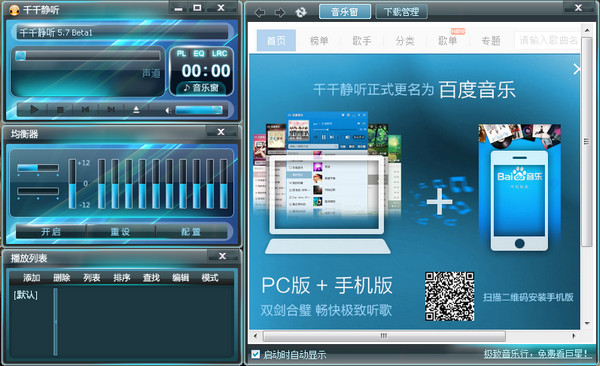Image resolution: width=600 pixels, height=366 pixels.
Task: Toggle the 启动时自动显示 checkbox
Action: tap(256, 354)
